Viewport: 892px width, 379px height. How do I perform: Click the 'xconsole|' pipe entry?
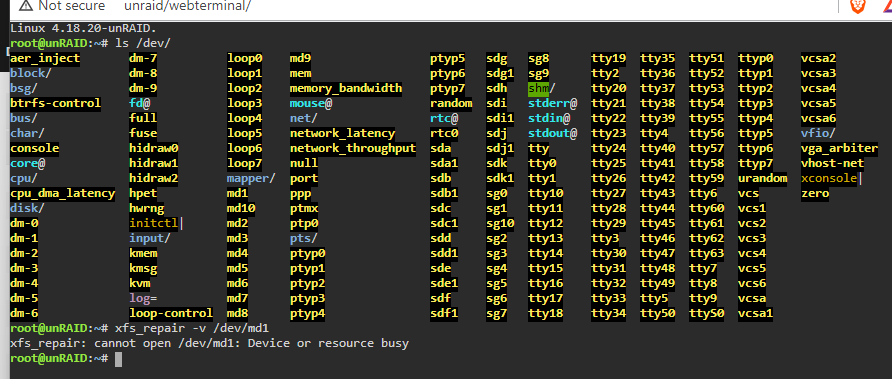click(x=832, y=178)
